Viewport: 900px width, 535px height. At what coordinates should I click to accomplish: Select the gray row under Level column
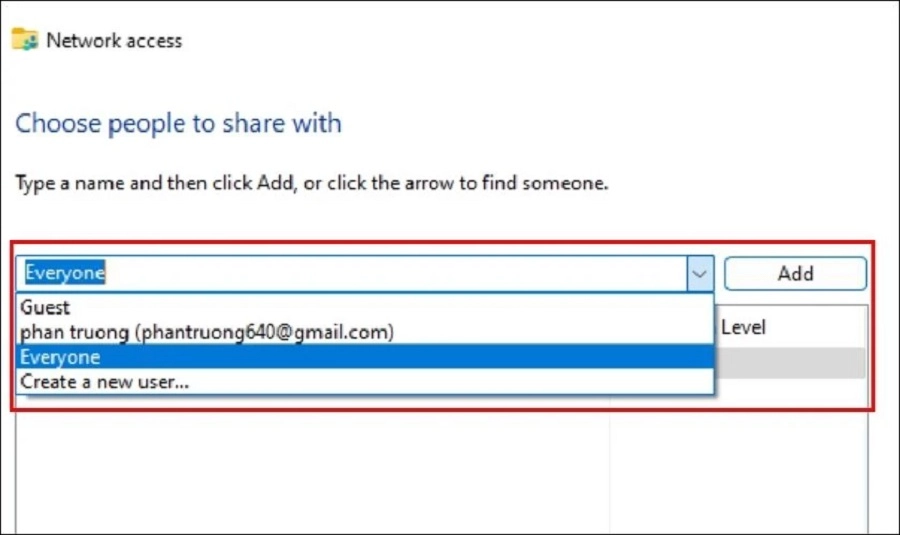(790, 363)
